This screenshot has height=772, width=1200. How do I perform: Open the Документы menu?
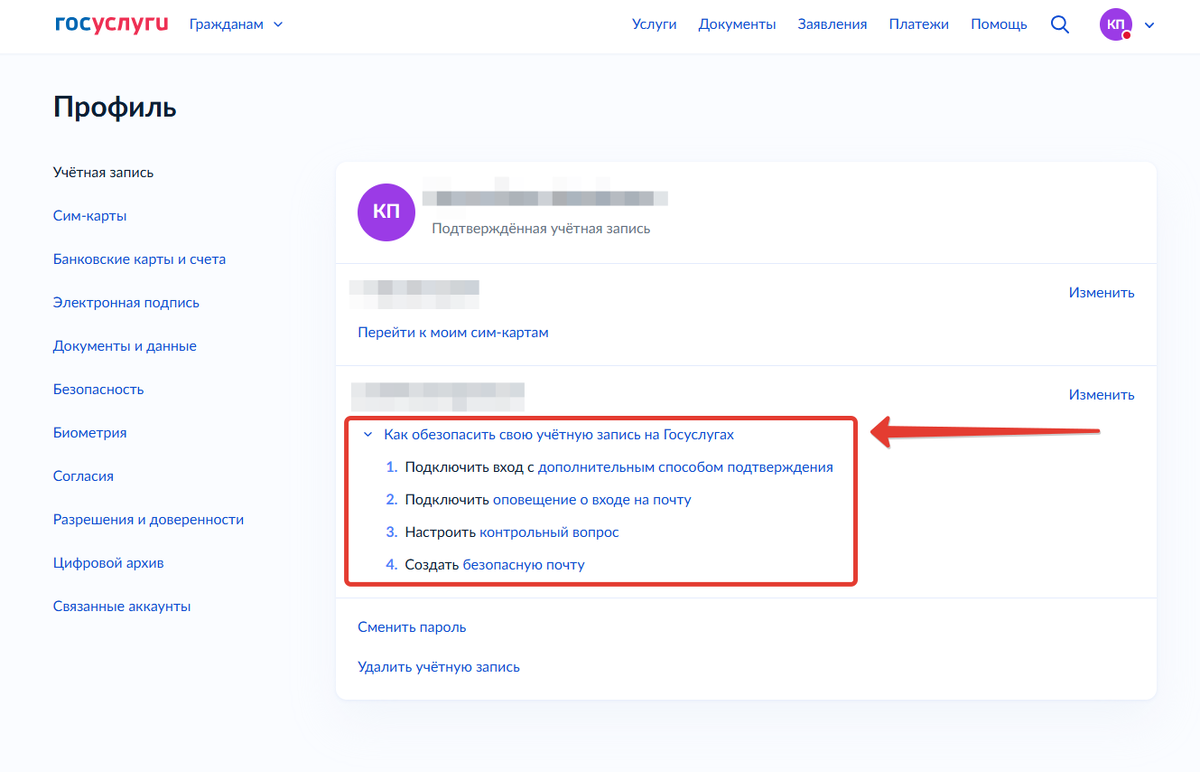coord(737,24)
